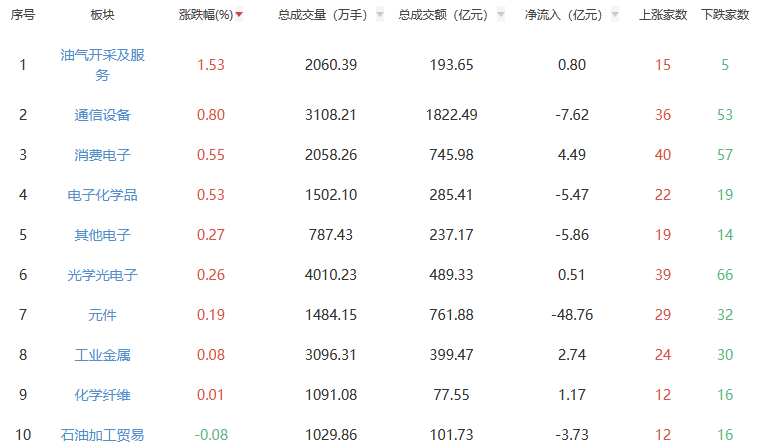Open the 化学纤维 sector link

pyautogui.click(x=102, y=395)
